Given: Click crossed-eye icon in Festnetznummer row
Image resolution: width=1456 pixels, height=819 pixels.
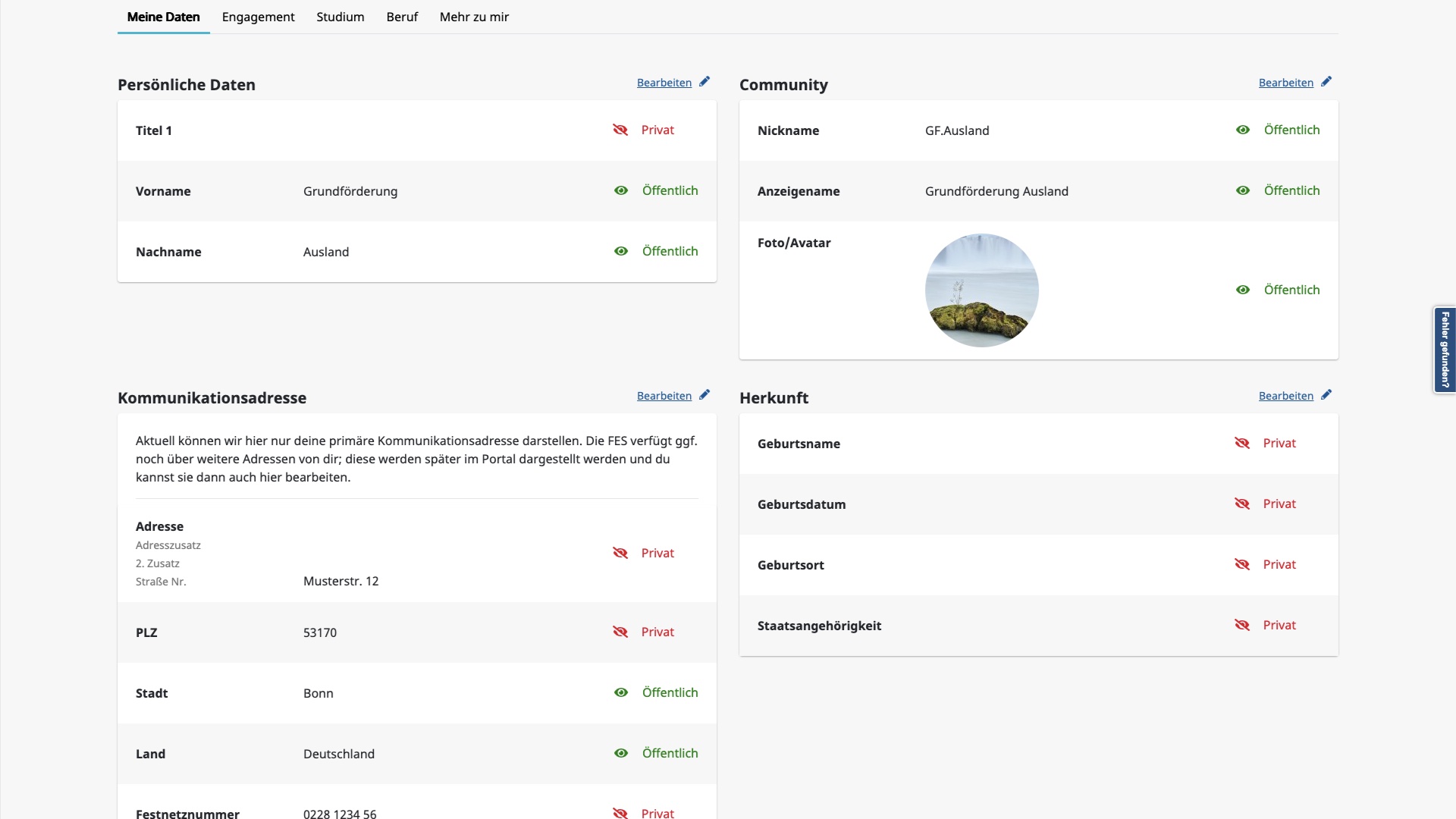Looking at the screenshot, I should click(x=620, y=813).
